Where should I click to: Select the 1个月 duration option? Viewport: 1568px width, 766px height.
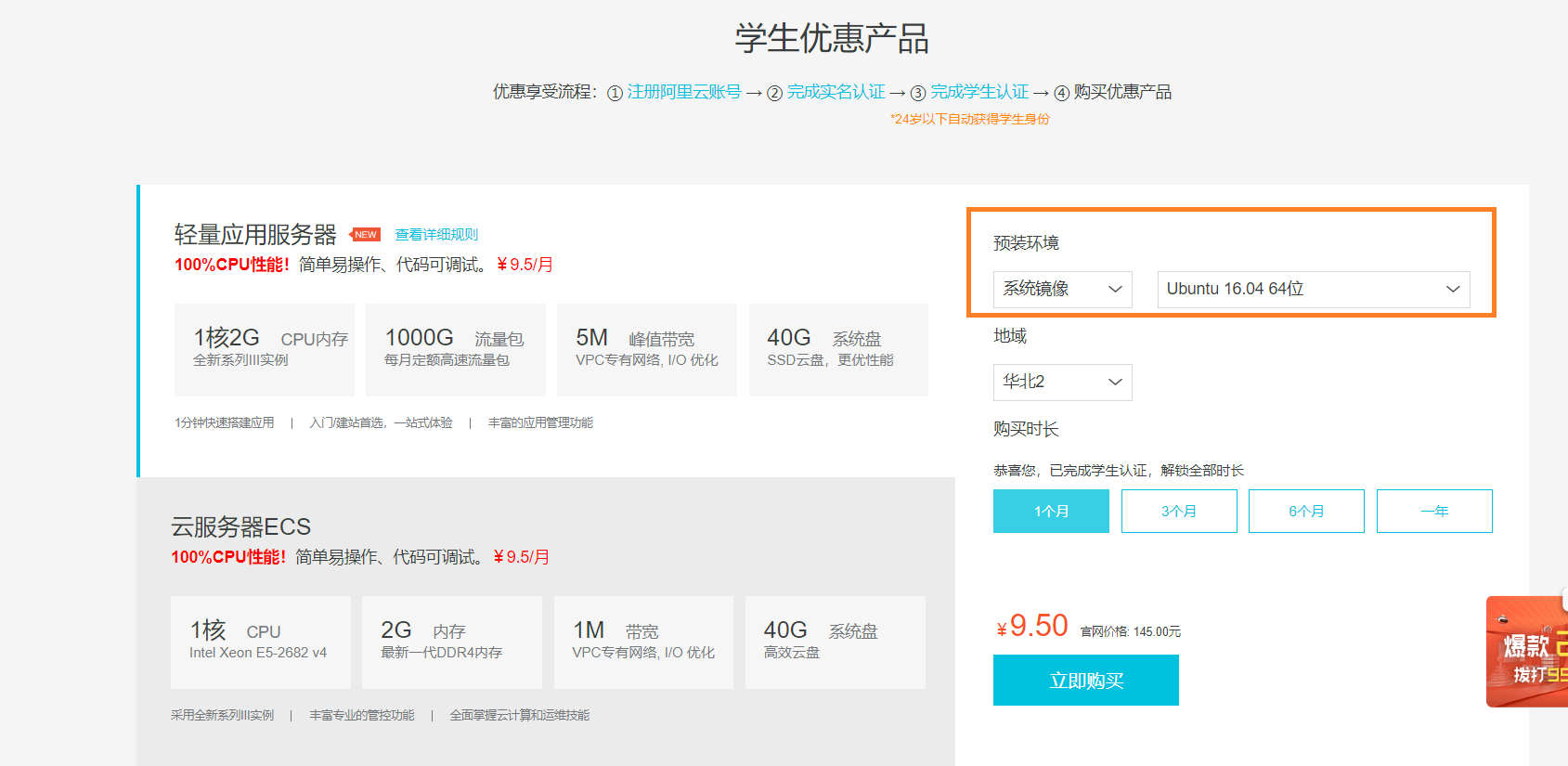(x=1051, y=512)
